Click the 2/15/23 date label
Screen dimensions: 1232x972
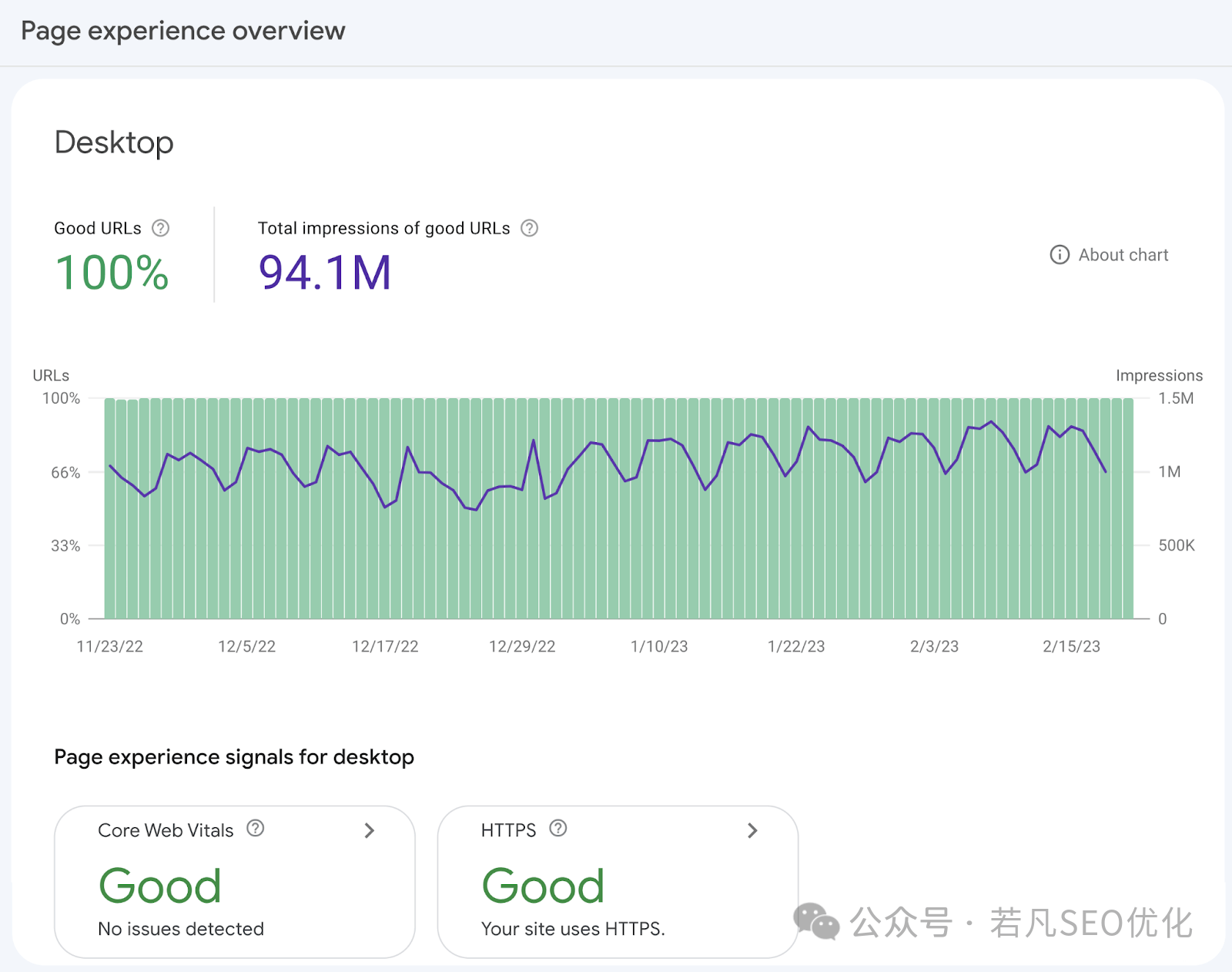[x=1071, y=646]
